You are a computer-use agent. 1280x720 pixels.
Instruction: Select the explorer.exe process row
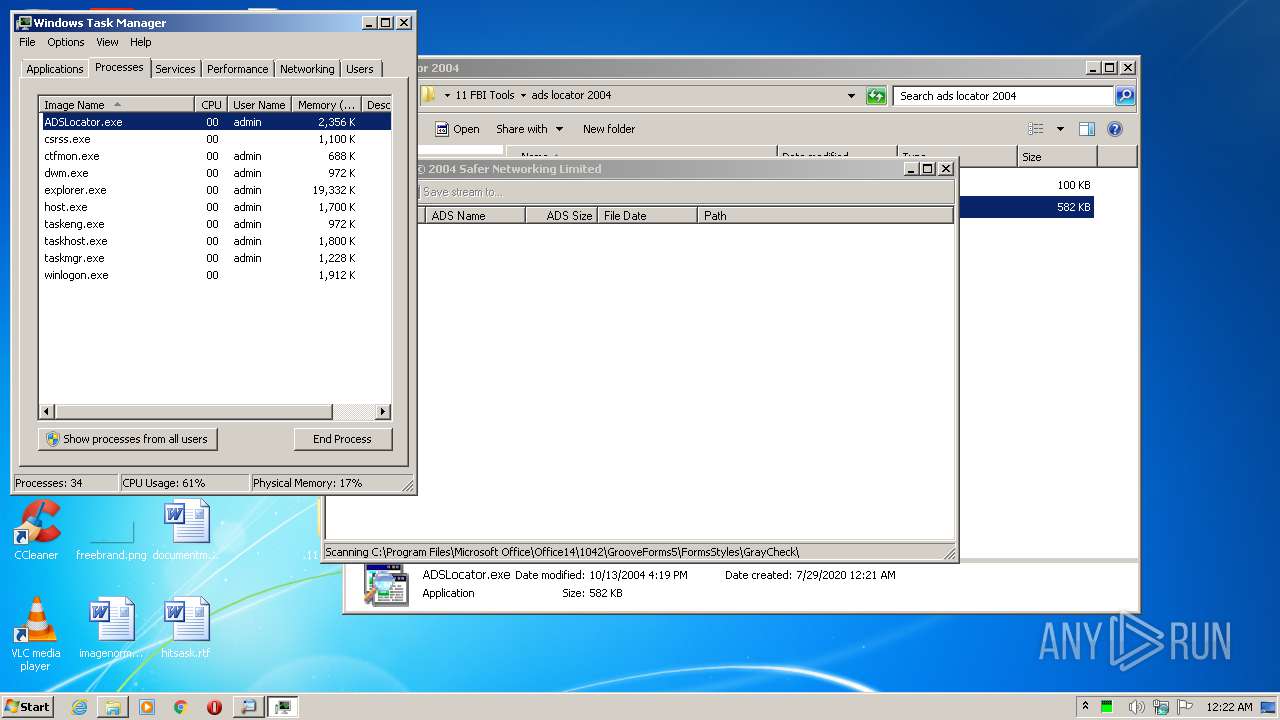(x=216, y=190)
